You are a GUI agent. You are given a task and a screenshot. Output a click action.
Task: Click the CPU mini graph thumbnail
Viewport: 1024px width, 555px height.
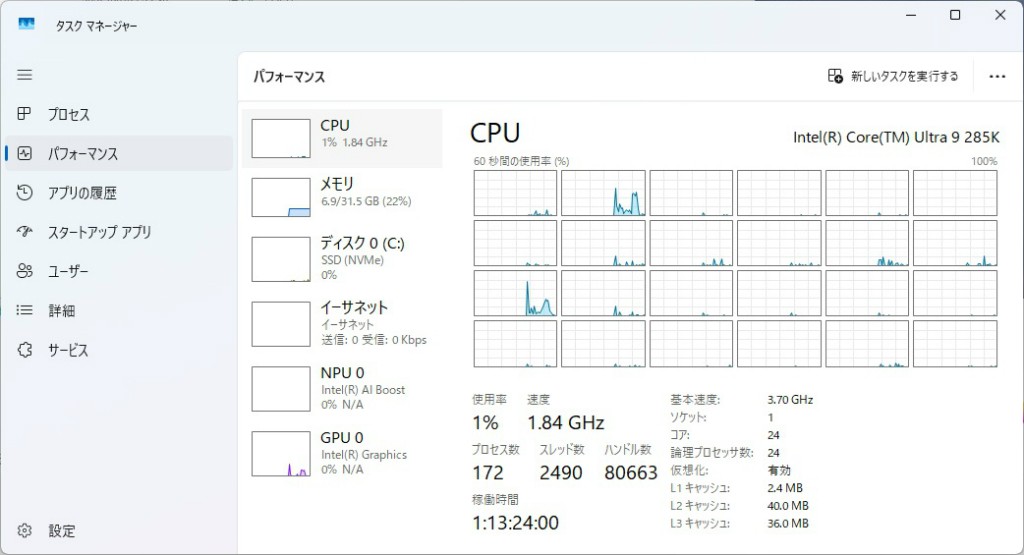(281, 138)
